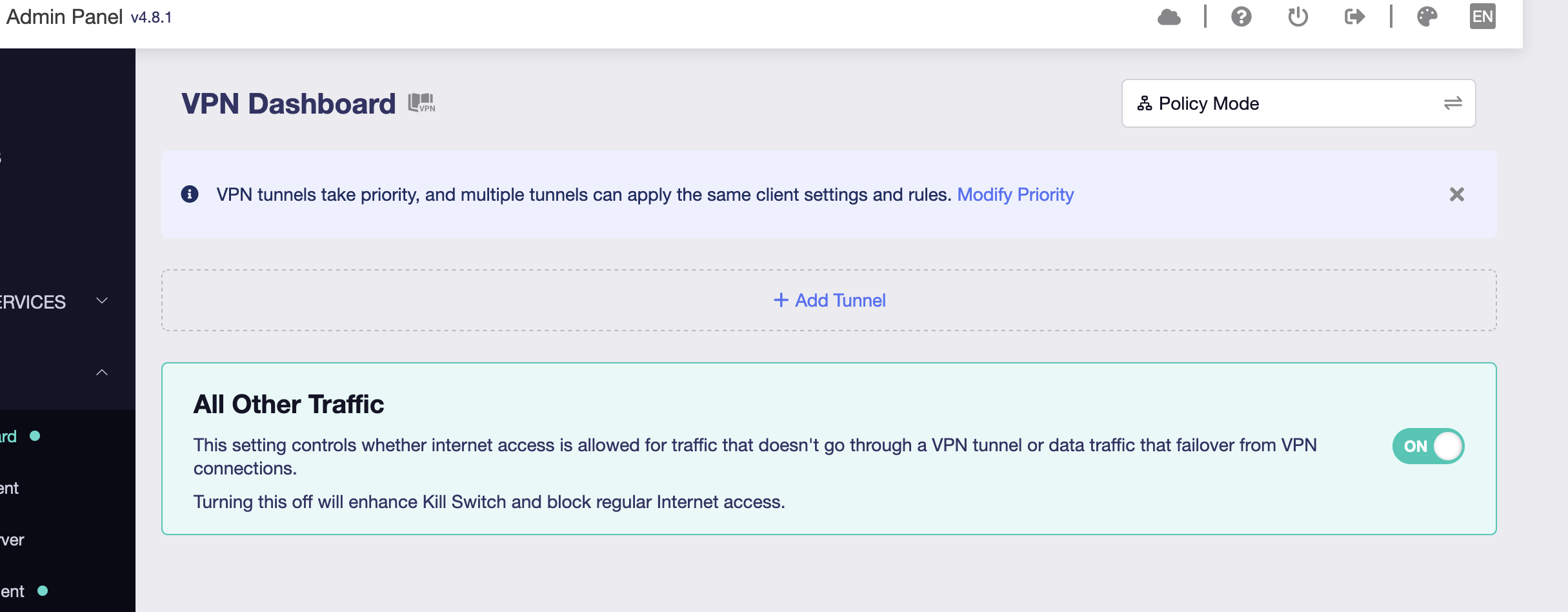This screenshot has height=612, width=1568.
Task: Turn off the All Other Traffic toggle
Action: [x=1428, y=446]
